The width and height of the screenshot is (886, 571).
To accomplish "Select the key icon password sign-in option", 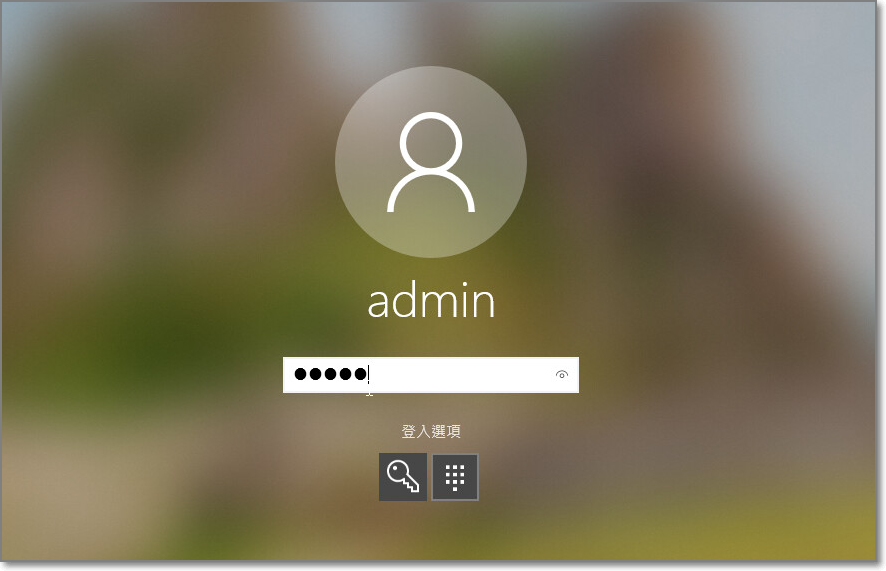I will pyautogui.click(x=403, y=477).
